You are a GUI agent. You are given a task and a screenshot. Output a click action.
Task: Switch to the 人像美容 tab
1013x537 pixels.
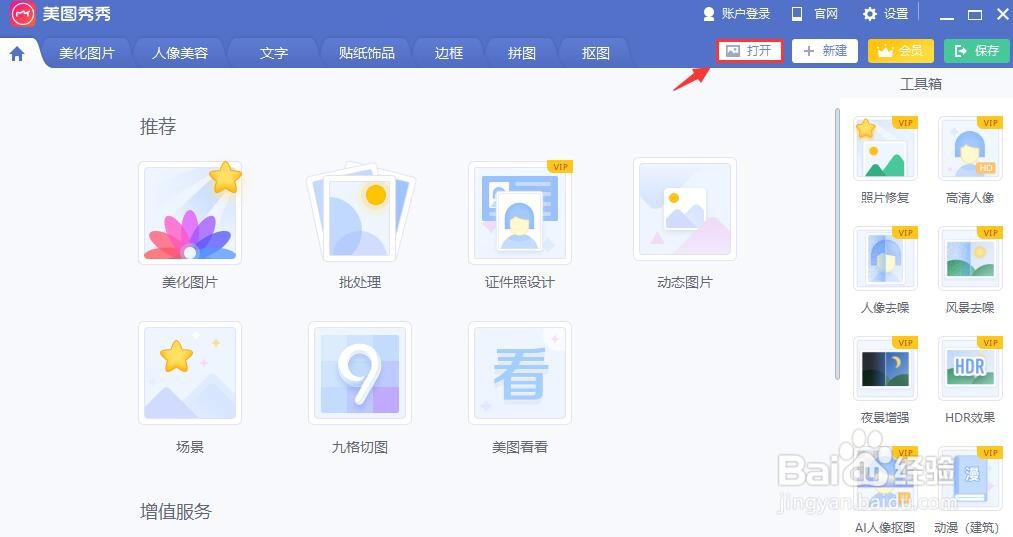click(180, 53)
